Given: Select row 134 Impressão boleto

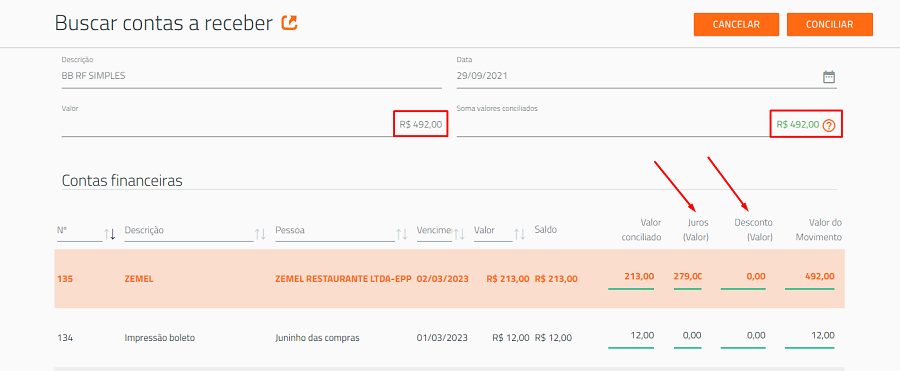Looking at the screenshot, I should (449, 338).
